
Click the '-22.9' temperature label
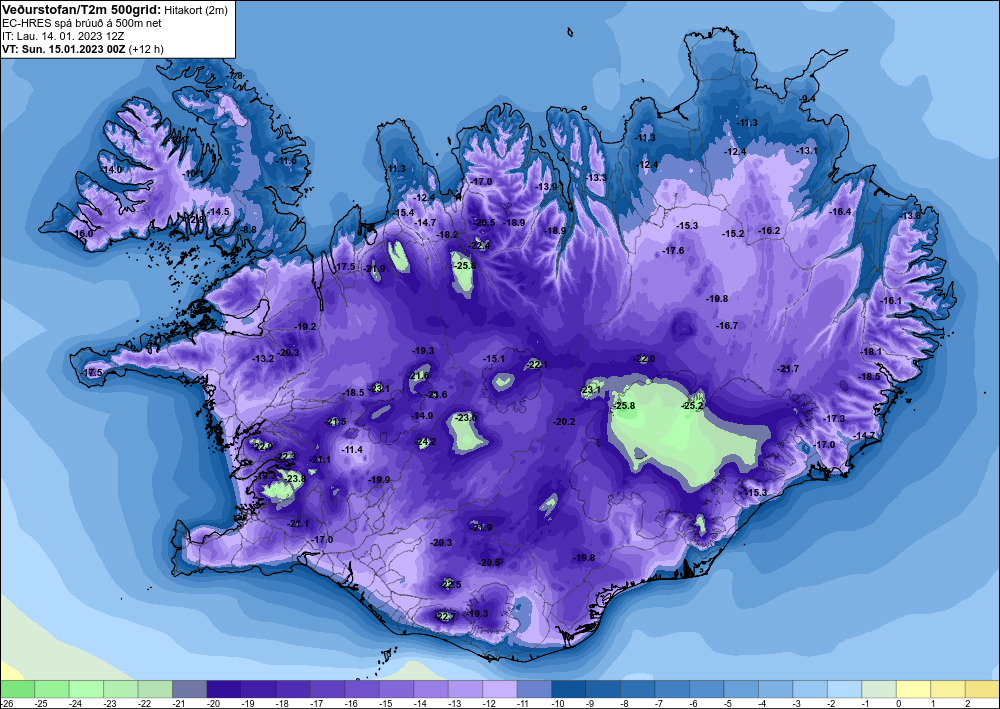point(261,446)
